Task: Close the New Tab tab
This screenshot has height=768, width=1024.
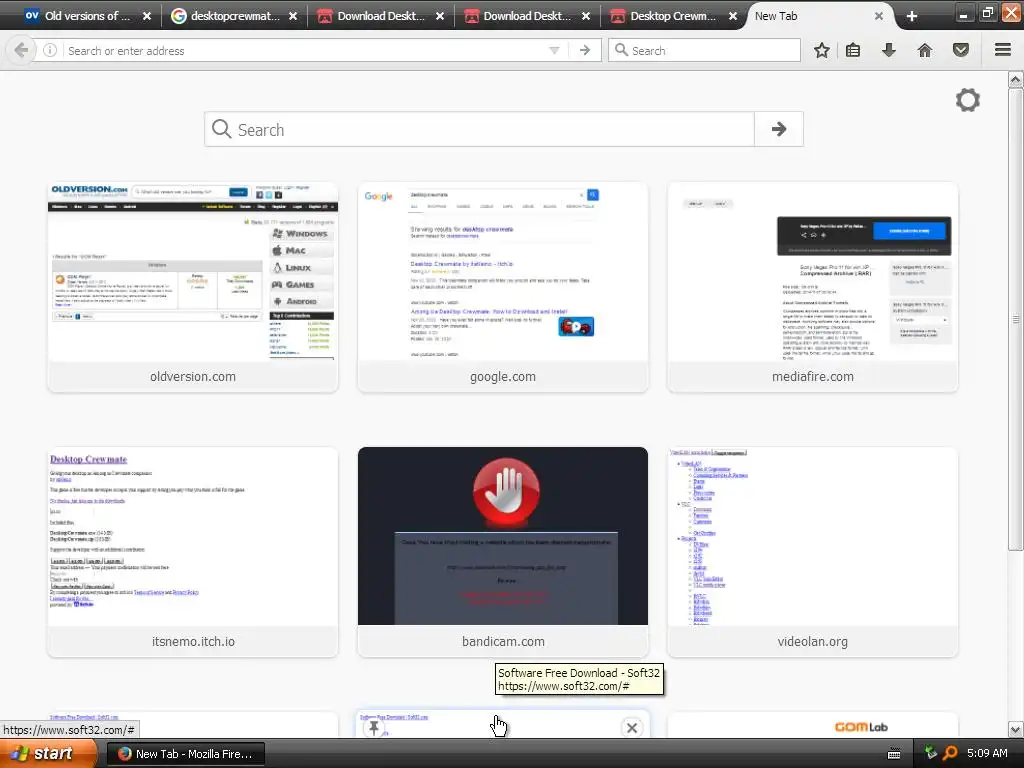Action: 879,16
